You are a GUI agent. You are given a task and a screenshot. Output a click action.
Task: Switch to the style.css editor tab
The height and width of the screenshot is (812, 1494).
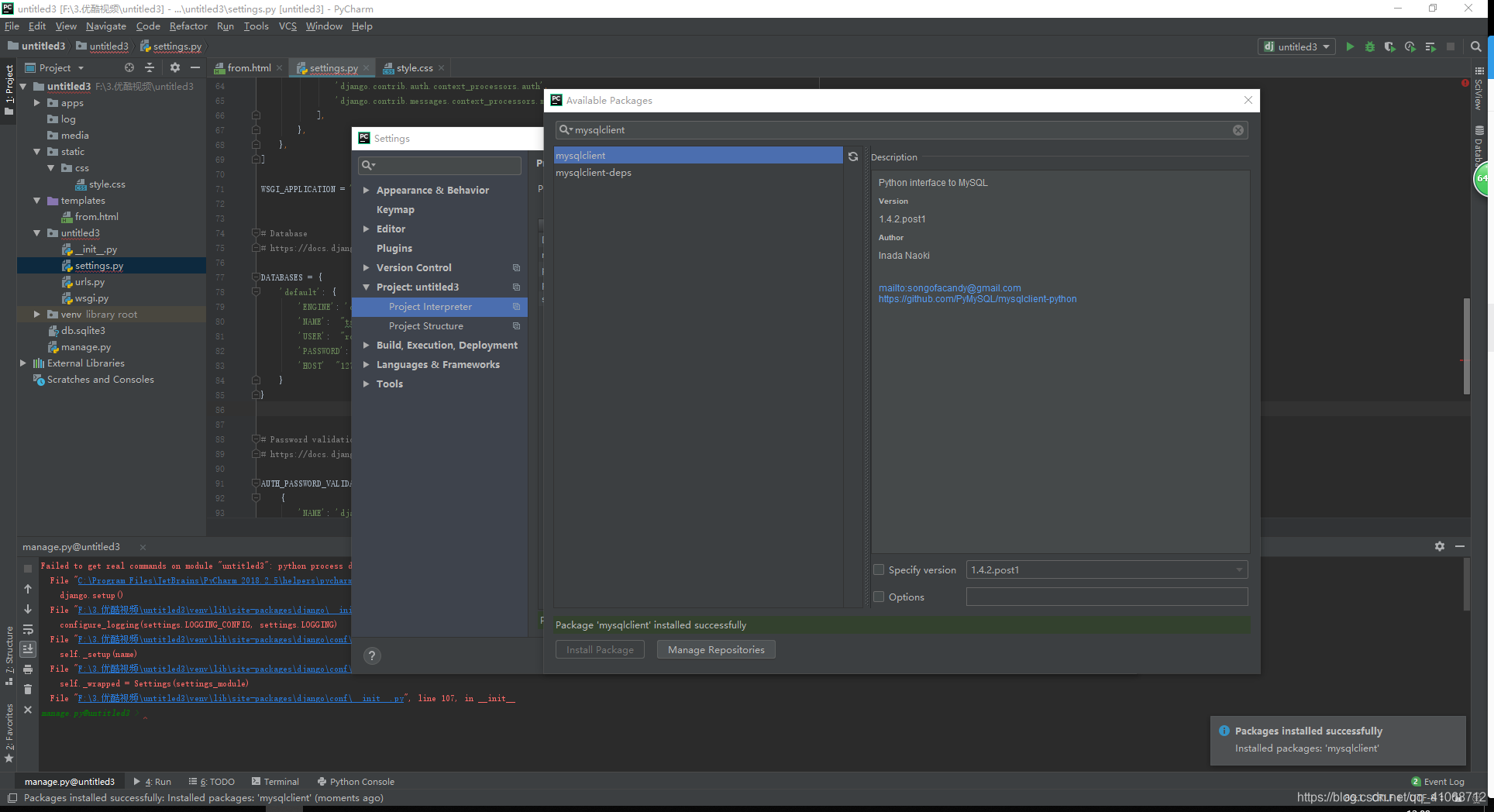point(415,68)
